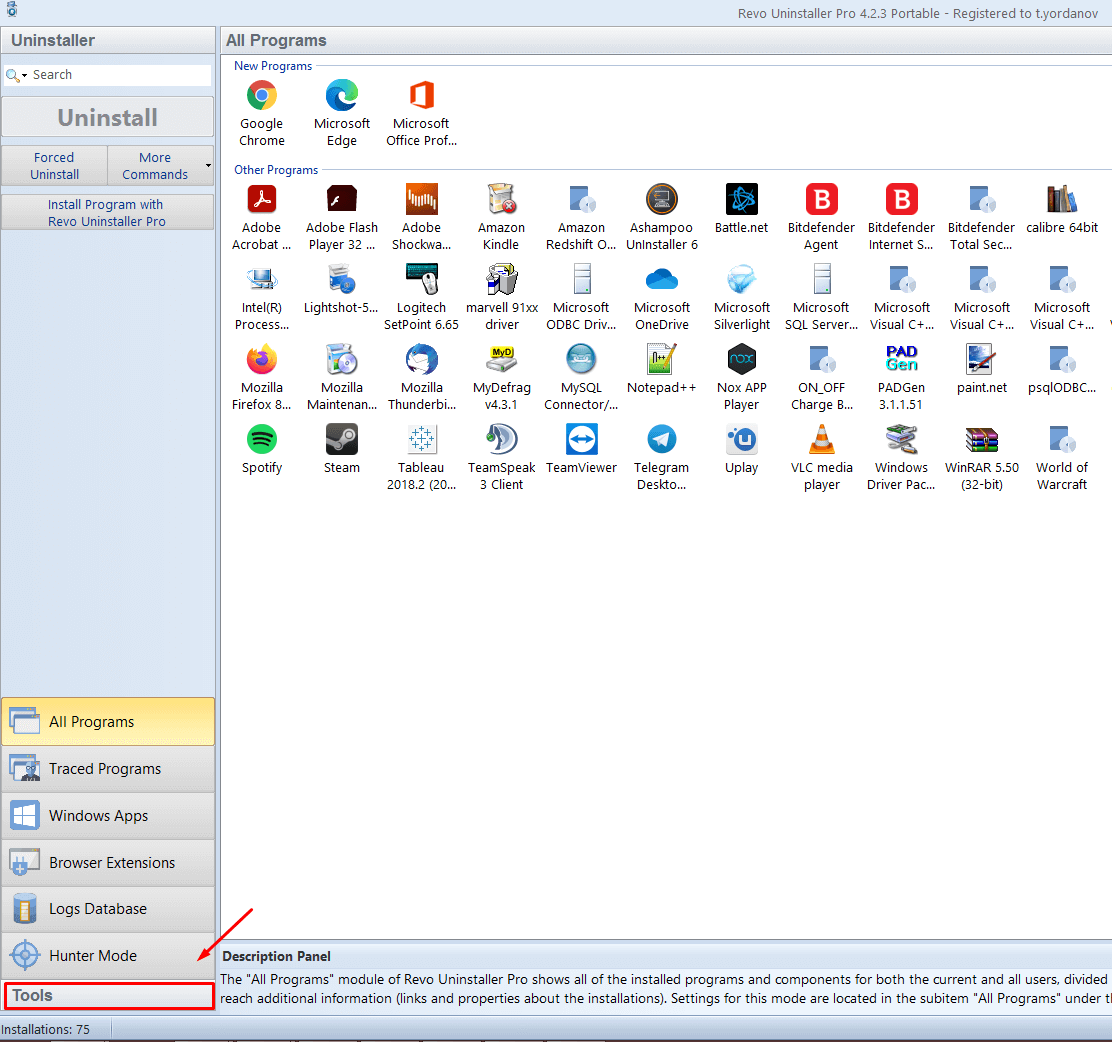Select the Spotify program icon
The height and width of the screenshot is (1042, 1112).
click(x=262, y=440)
